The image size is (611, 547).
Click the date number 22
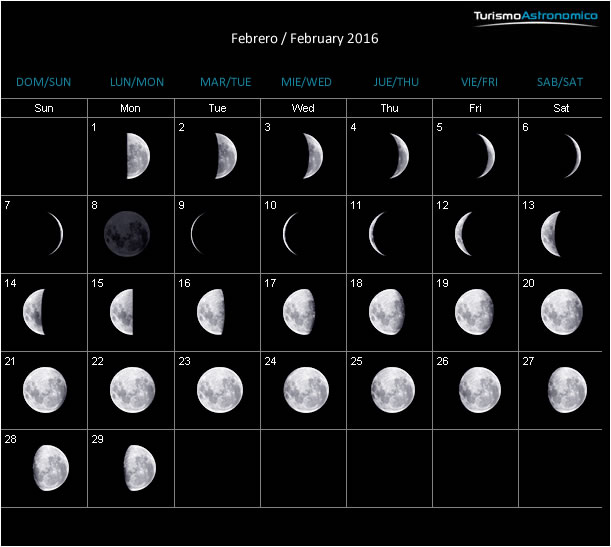[x=97, y=361]
